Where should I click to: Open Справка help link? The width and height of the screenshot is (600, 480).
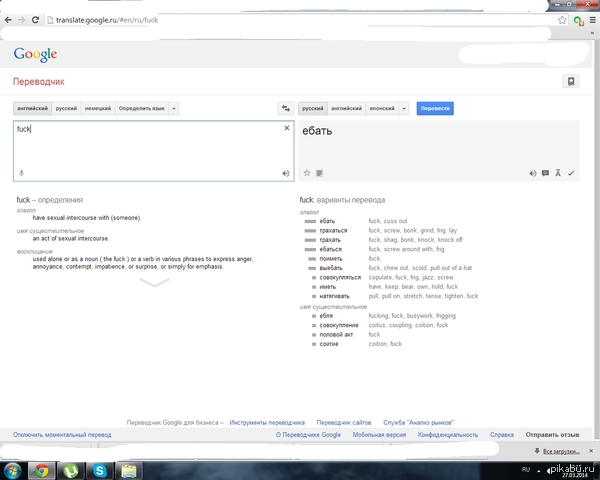point(502,435)
